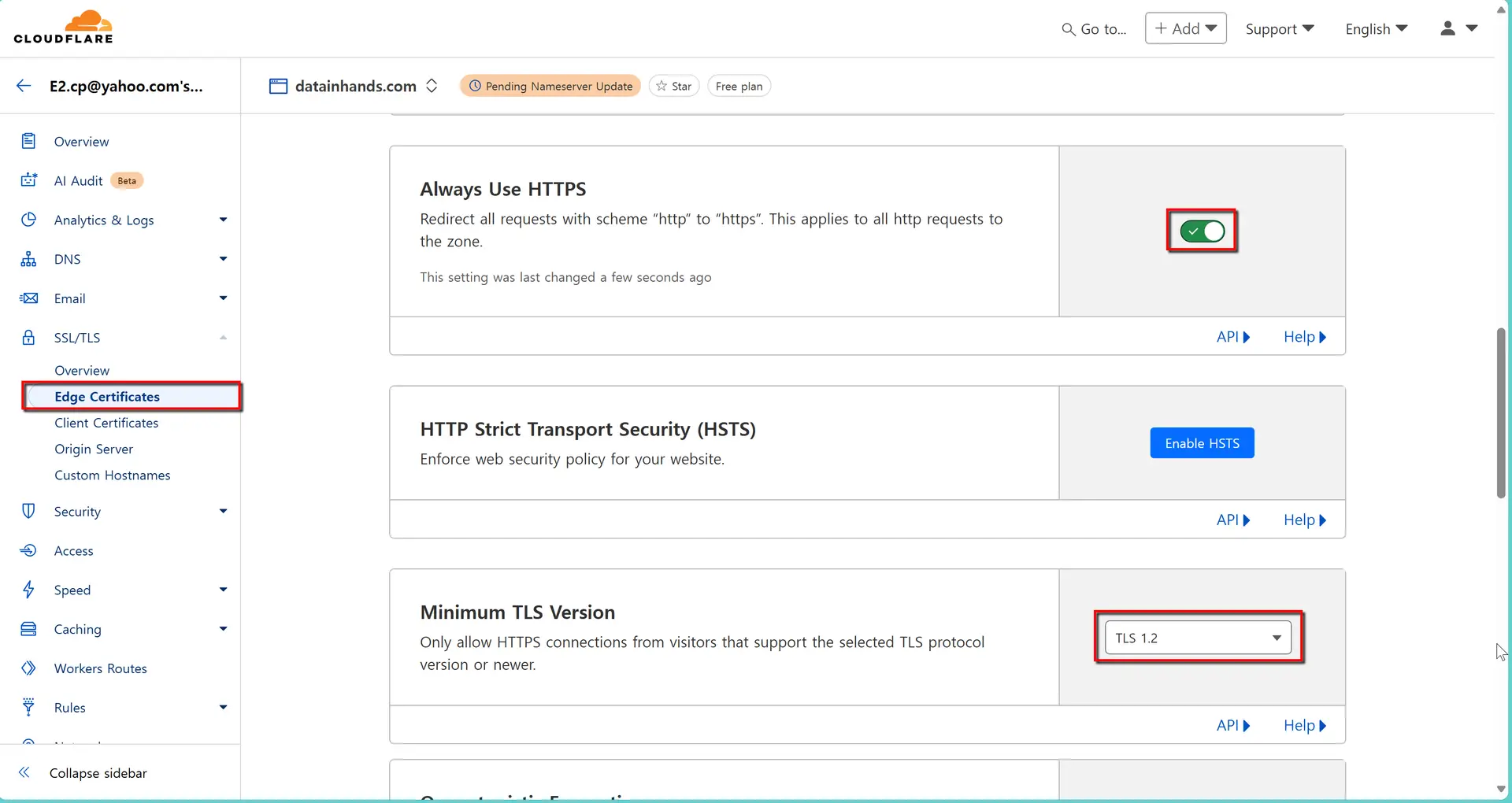Open the account profile icon
This screenshot has height=803, width=1512.
1448,28
